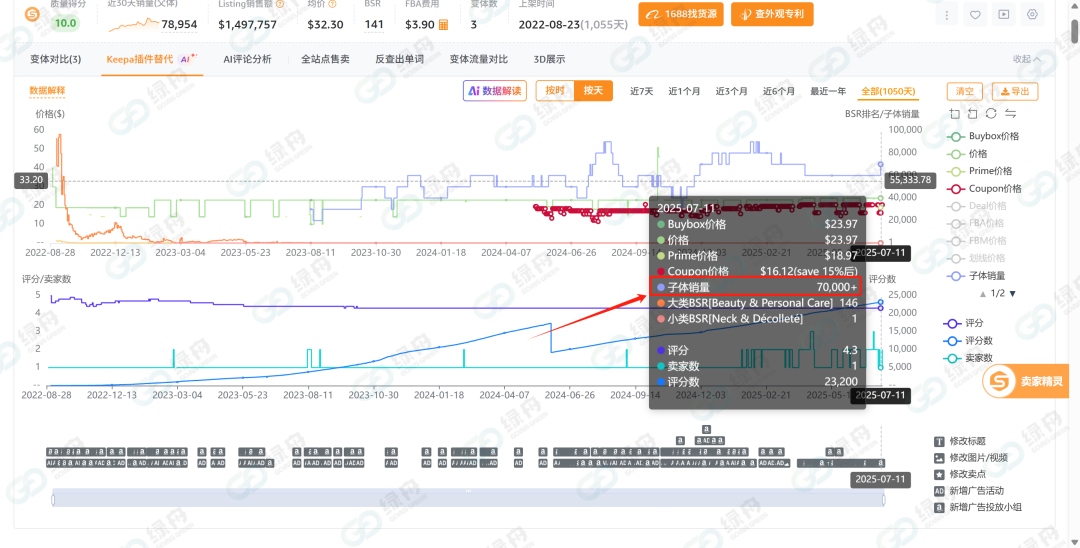Open the AI评论分析 tab
The image size is (1080, 548).
tap(247, 59)
